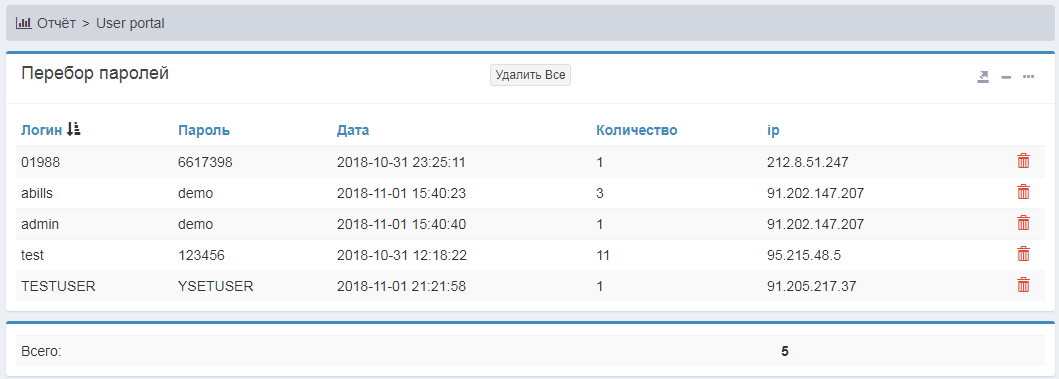Remove the admin row with trash icon

click(1023, 223)
